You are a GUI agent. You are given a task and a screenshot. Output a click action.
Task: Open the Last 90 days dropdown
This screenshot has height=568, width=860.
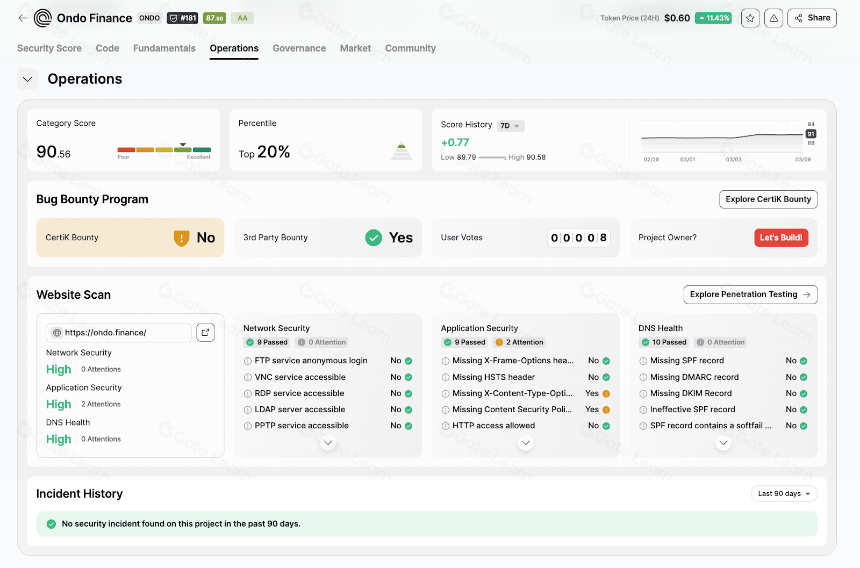[x=784, y=493]
